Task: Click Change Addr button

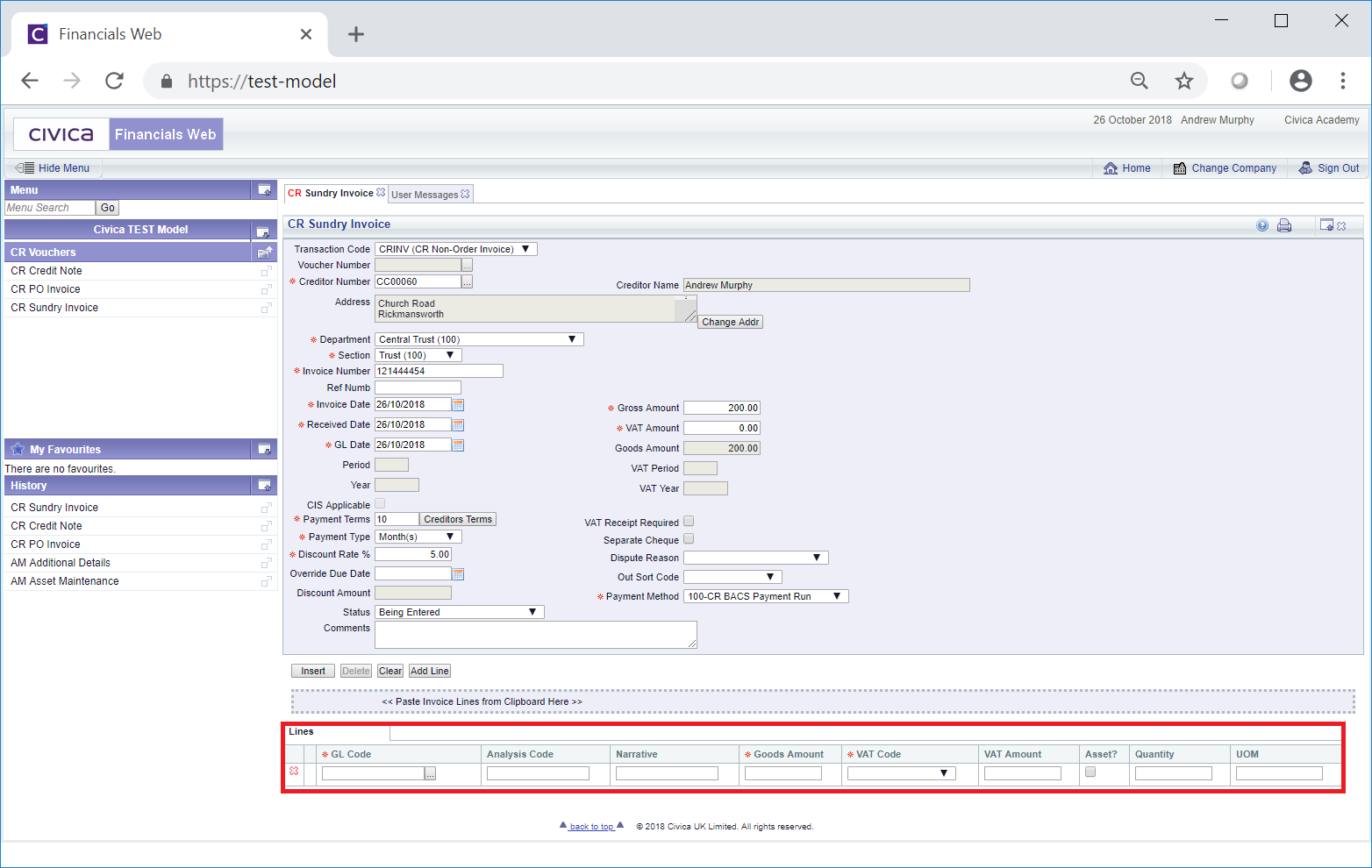Action: click(x=731, y=322)
